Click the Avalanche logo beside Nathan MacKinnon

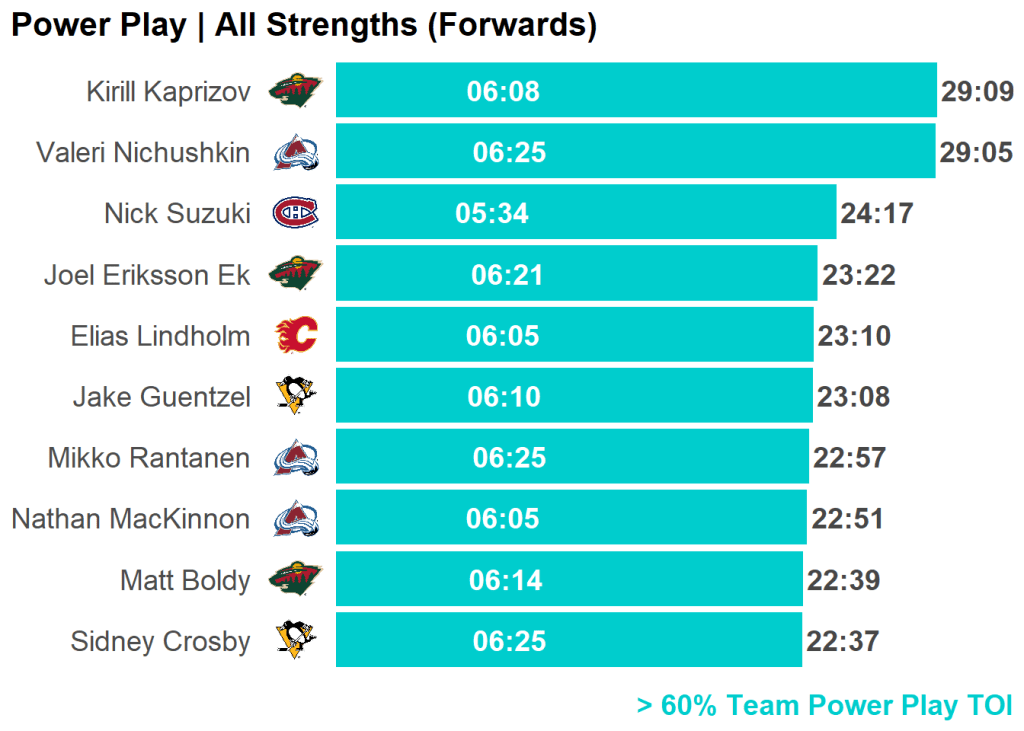[x=296, y=519]
